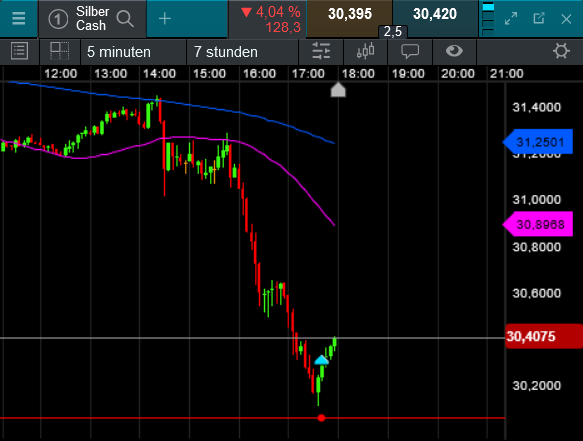The width and height of the screenshot is (583, 441).
Task: Click the blue 31,2501 moving average label
Action: click(538, 142)
